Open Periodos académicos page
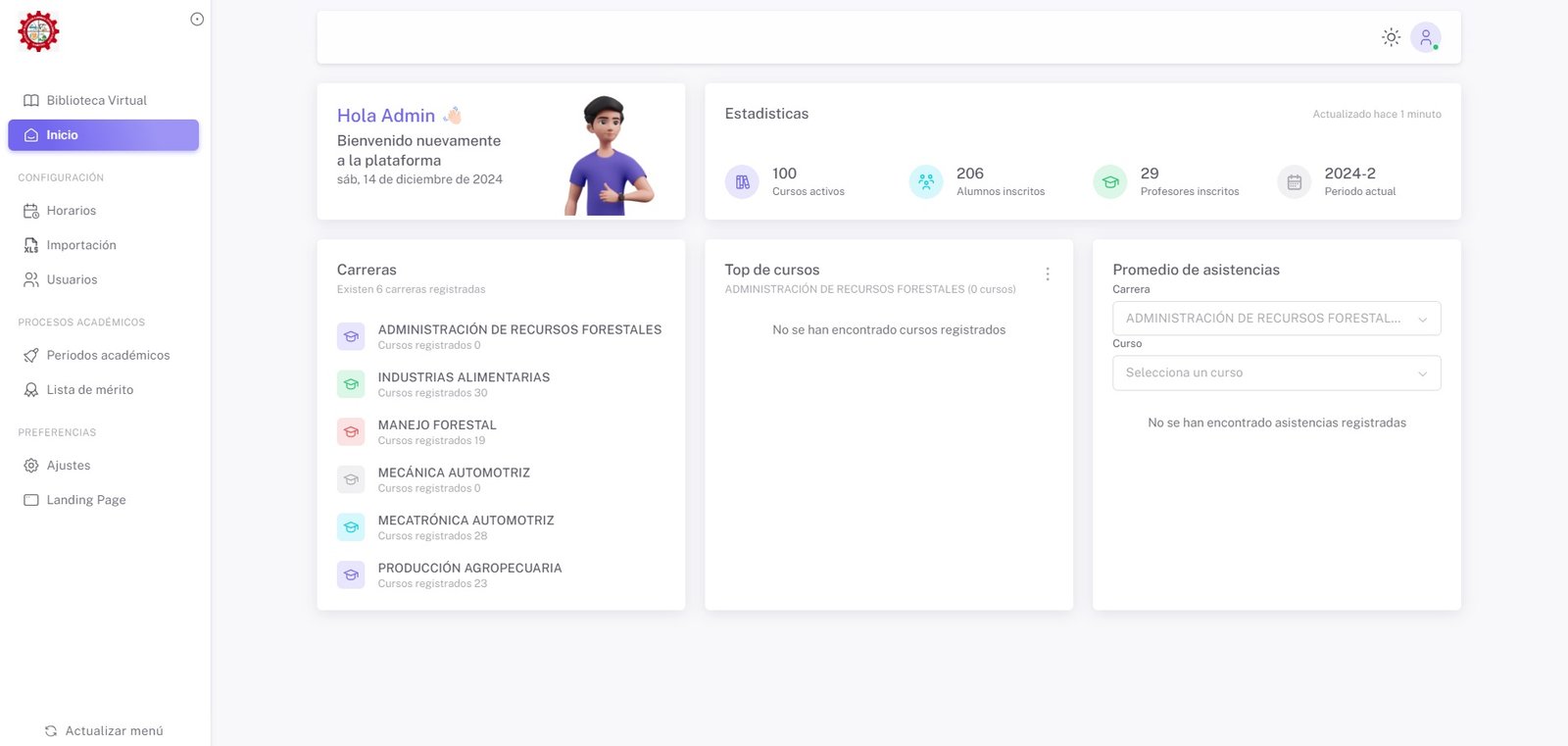The image size is (1568, 746). [104, 355]
